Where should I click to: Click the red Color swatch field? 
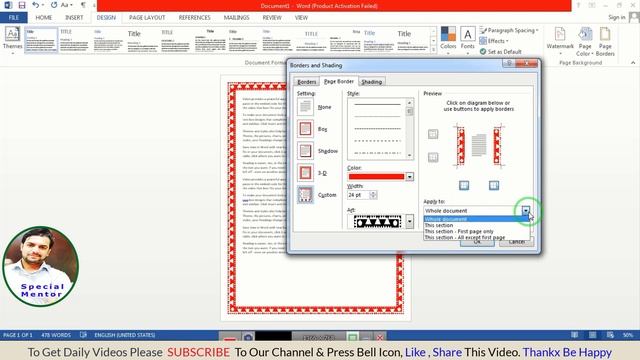point(376,176)
